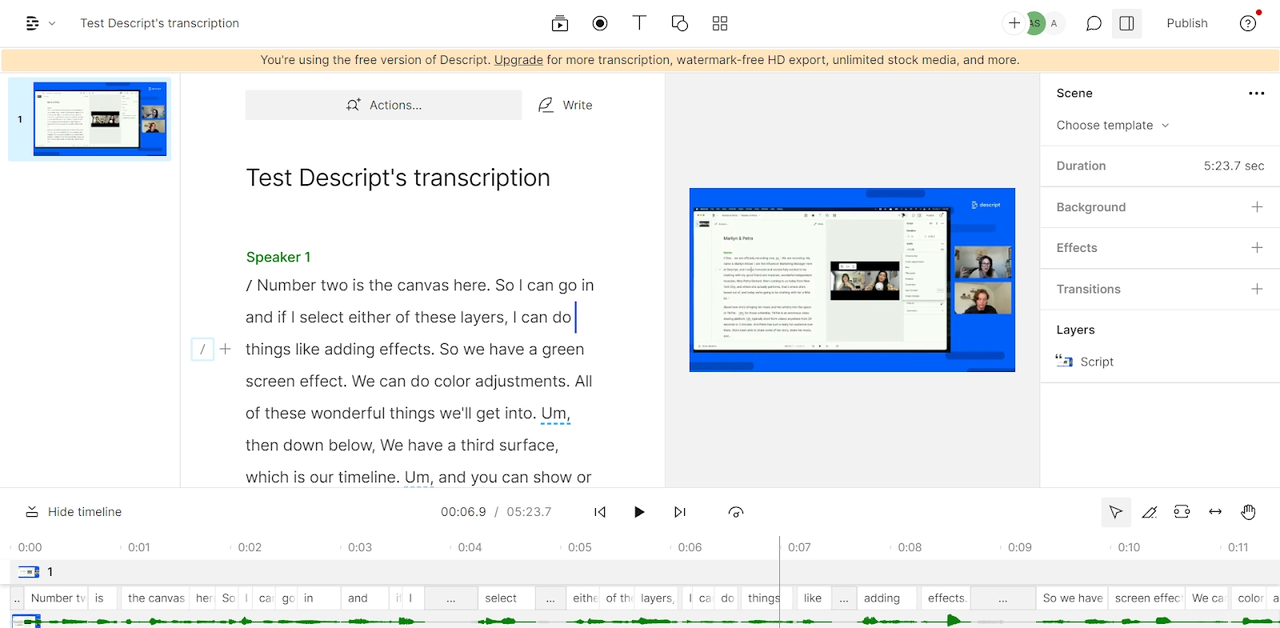Viewport: 1280px width, 628px height.
Task: Open the Choose template dropdown
Action: pyautogui.click(x=1111, y=125)
